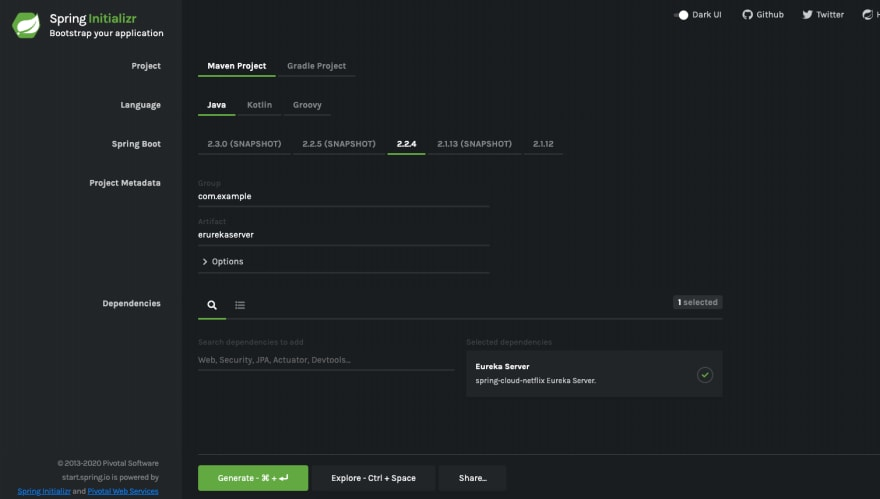This screenshot has height=499, width=880.
Task: Click the Spring Initializr leaf logo
Action: (26, 25)
